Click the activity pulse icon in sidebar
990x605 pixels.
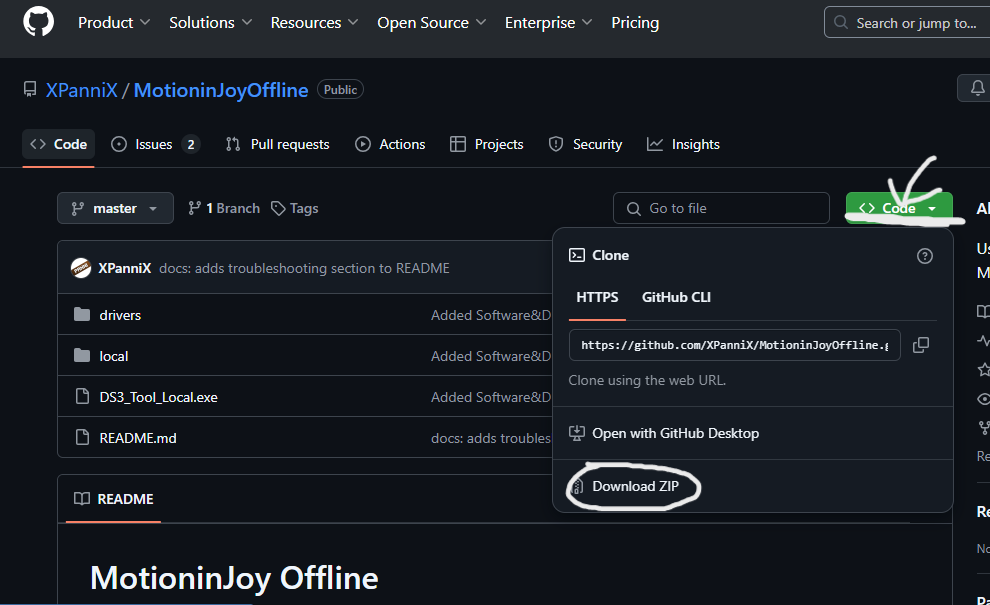click(x=984, y=340)
